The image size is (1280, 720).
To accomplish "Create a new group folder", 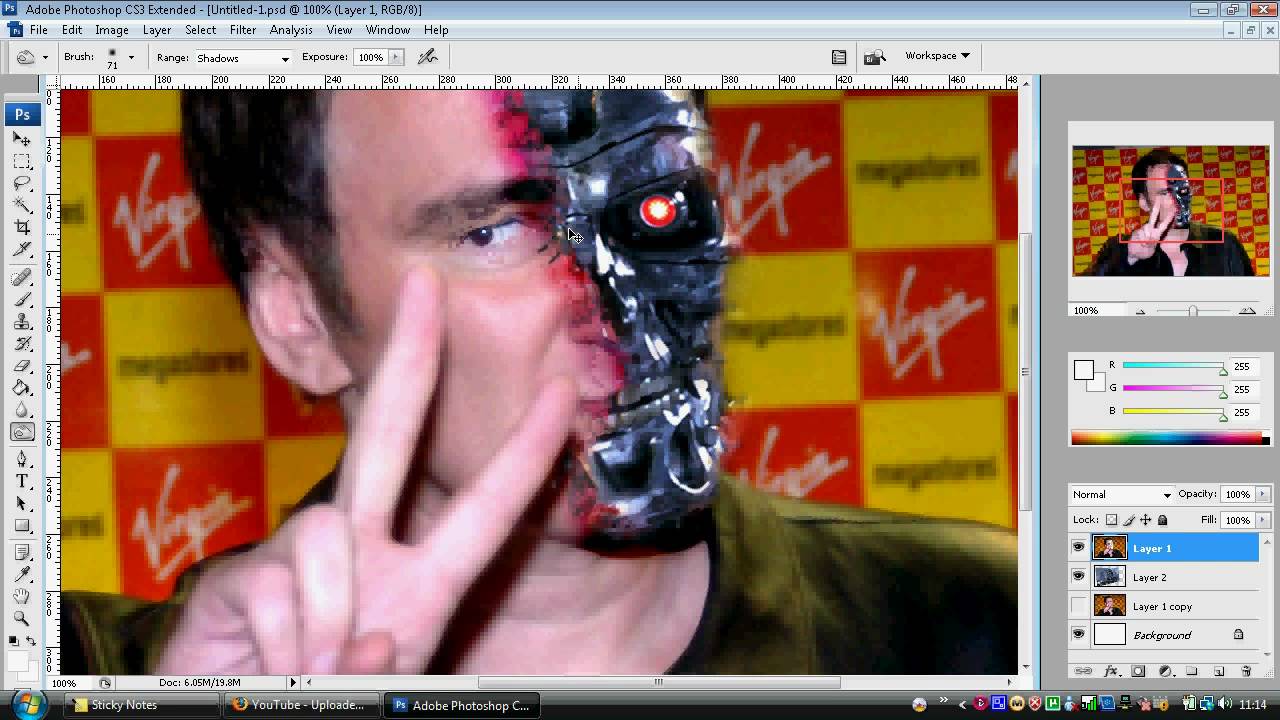I will [x=1192, y=671].
